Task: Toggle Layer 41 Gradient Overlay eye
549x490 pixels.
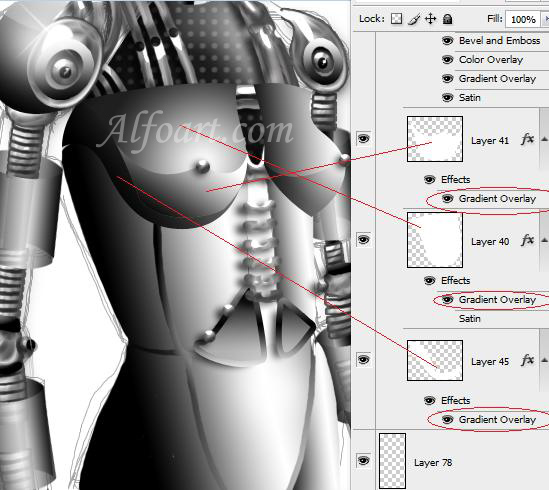Action: click(447, 199)
